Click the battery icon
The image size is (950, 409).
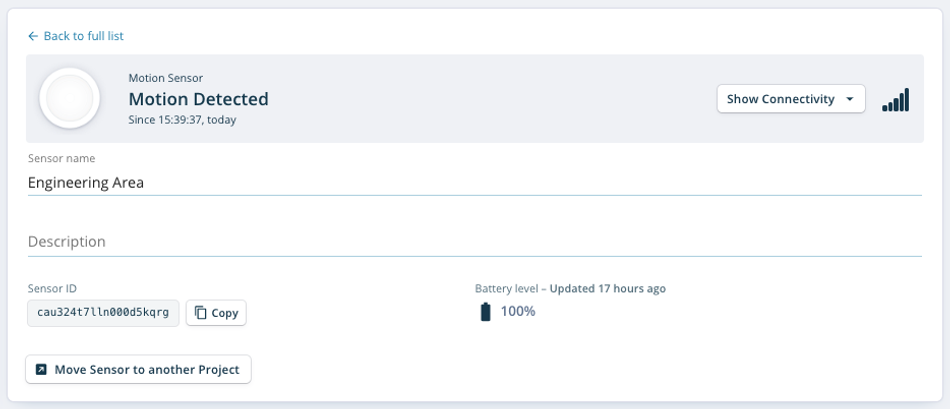click(x=485, y=312)
